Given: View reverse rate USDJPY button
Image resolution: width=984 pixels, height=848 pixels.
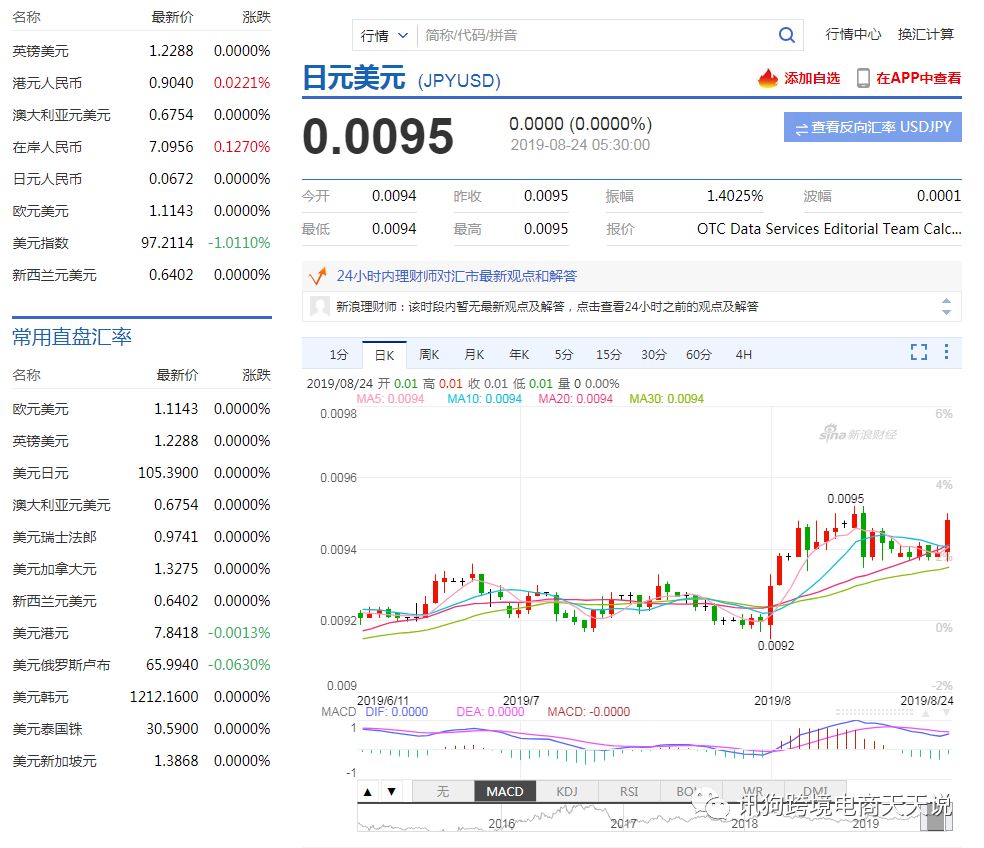Looking at the screenshot, I should click(x=872, y=127).
